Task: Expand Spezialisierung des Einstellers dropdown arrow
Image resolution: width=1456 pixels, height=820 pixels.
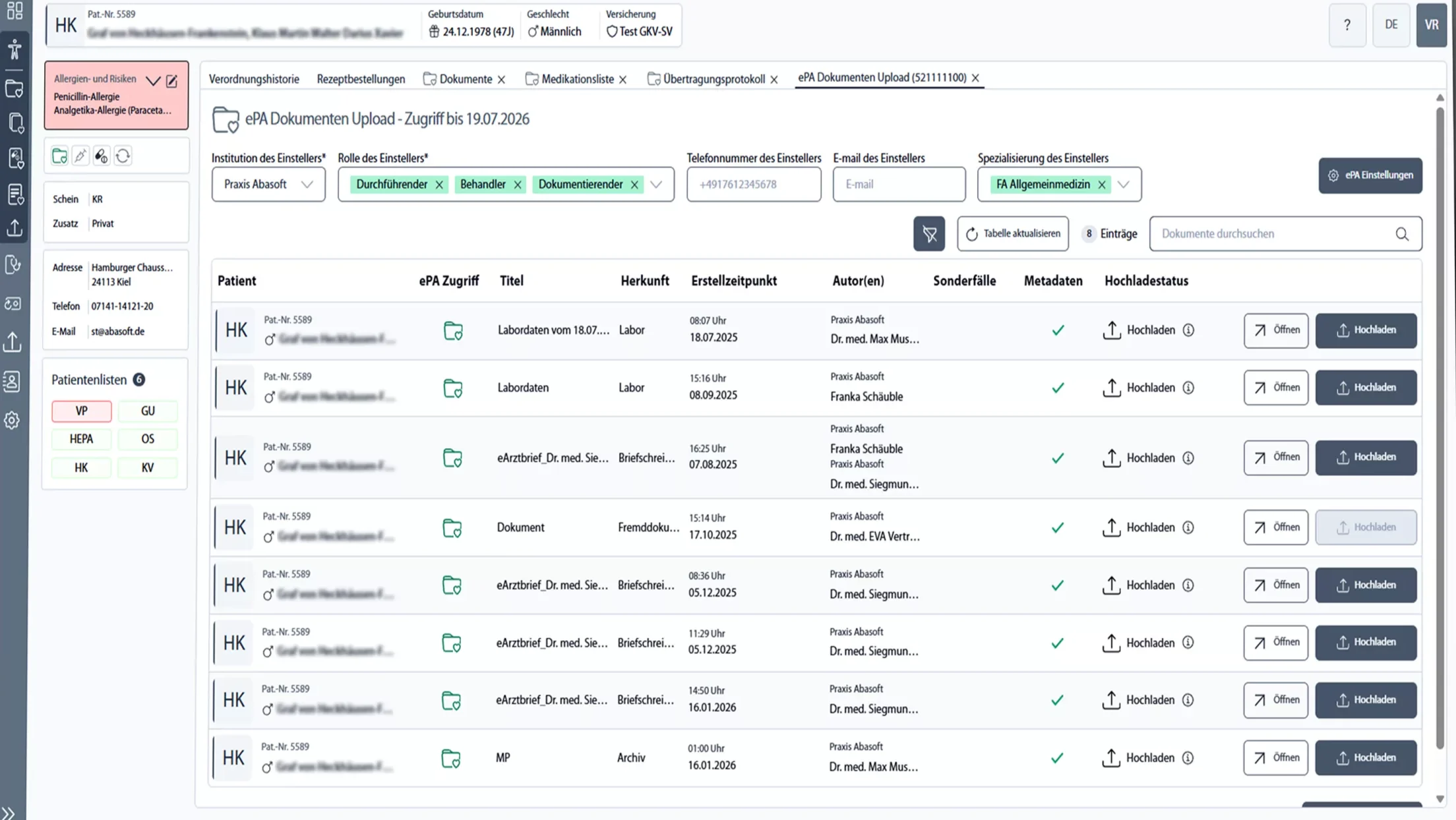Action: [1123, 185]
